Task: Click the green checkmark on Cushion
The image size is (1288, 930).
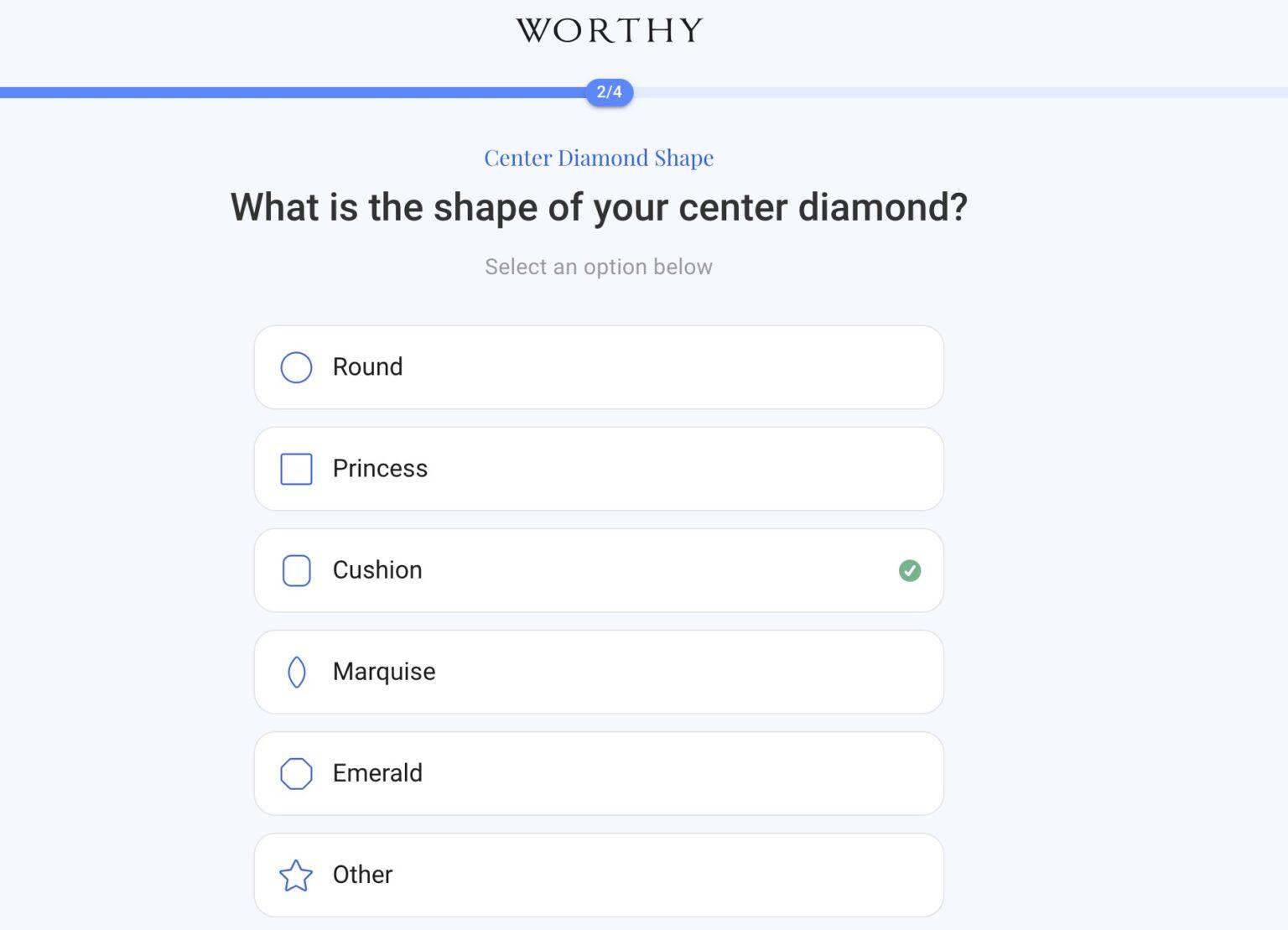Action: click(x=909, y=570)
